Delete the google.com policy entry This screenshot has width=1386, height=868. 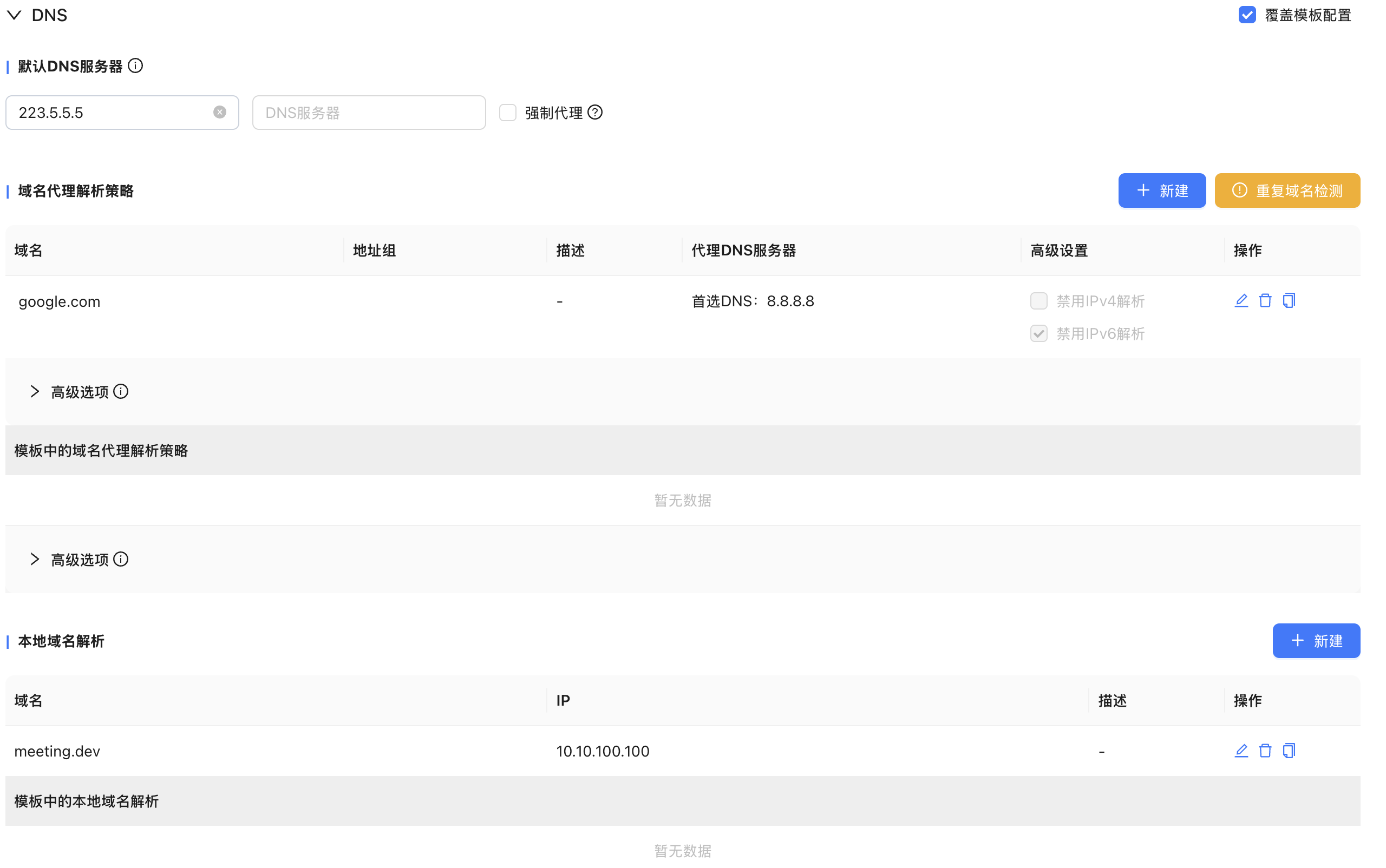click(x=1265, y=300)
